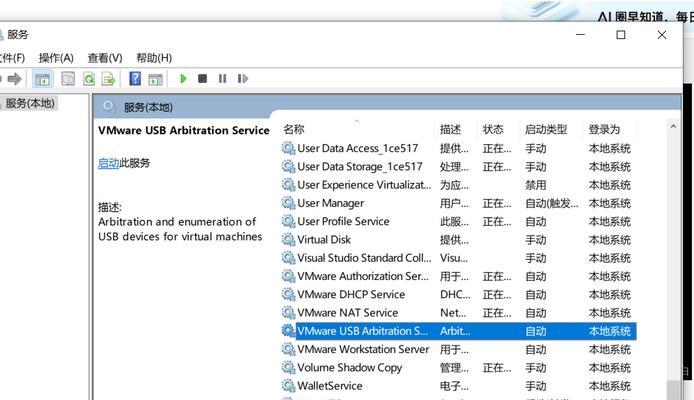The height and width of the screenshot is (400, 694).
Task: Click gear icon beside VMware DHCP Service
Action: 288,294
